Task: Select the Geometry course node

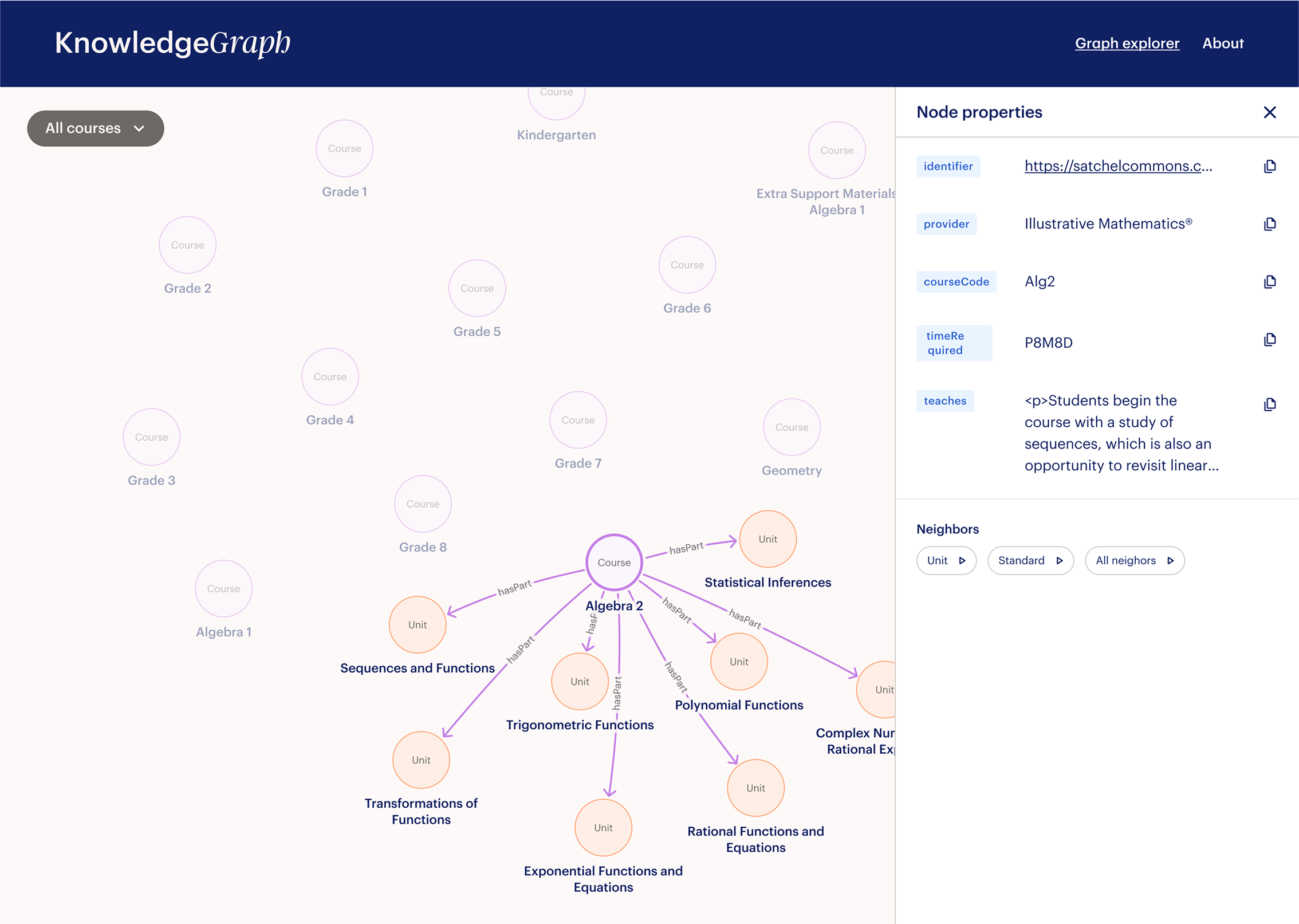Action: [792, 427]
